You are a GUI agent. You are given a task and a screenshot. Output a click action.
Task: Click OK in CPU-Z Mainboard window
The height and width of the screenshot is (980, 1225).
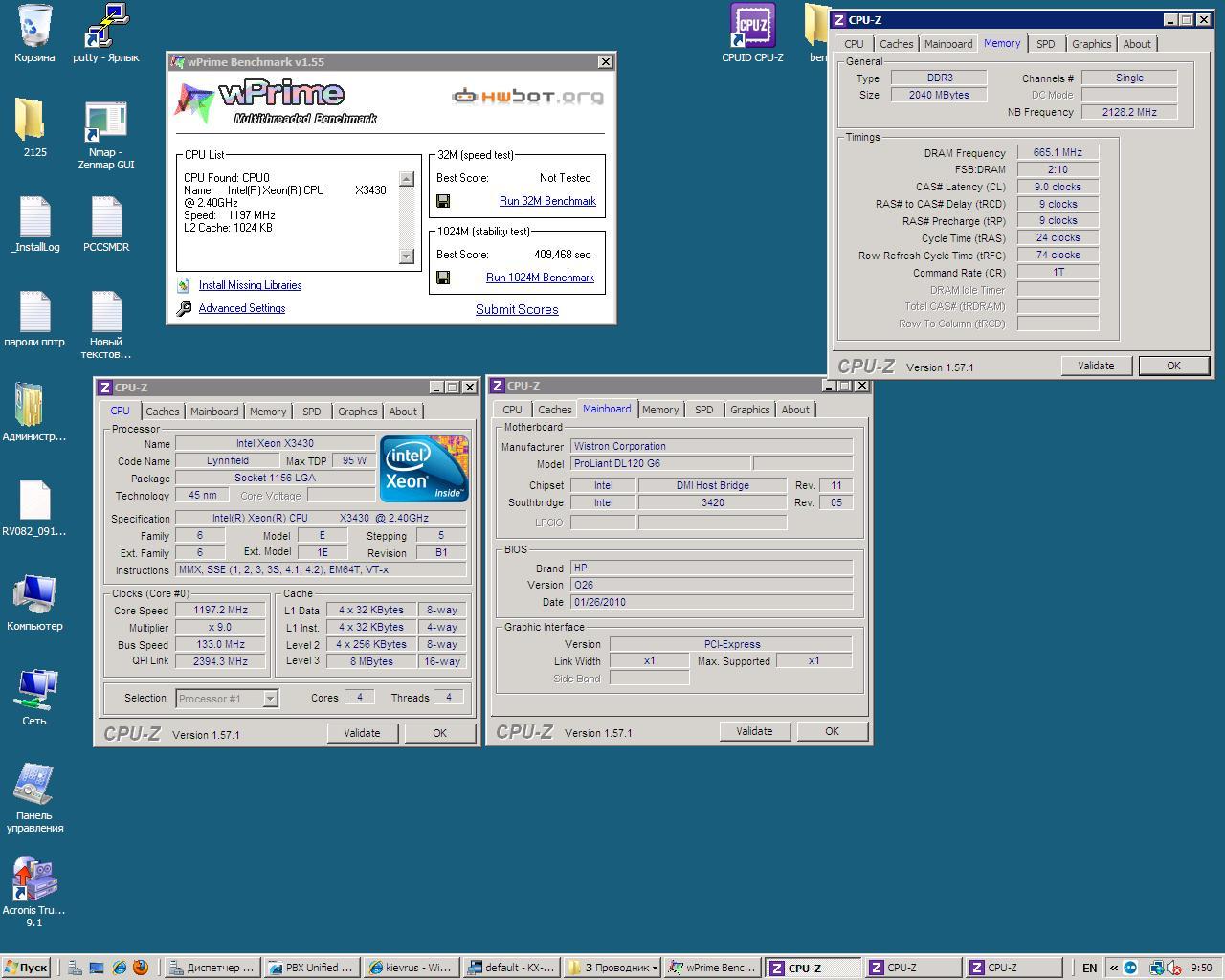(x=832, y=731)
